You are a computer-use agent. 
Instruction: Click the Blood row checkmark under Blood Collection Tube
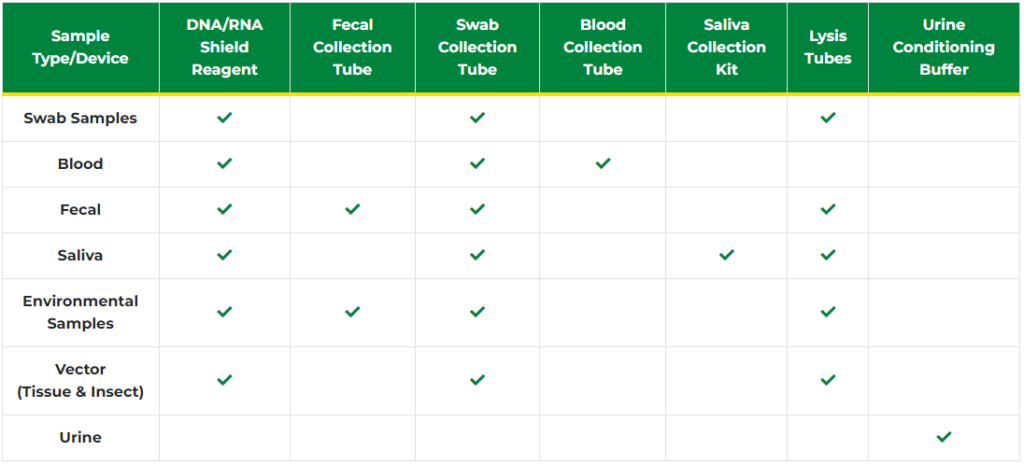tap(602, 163)
